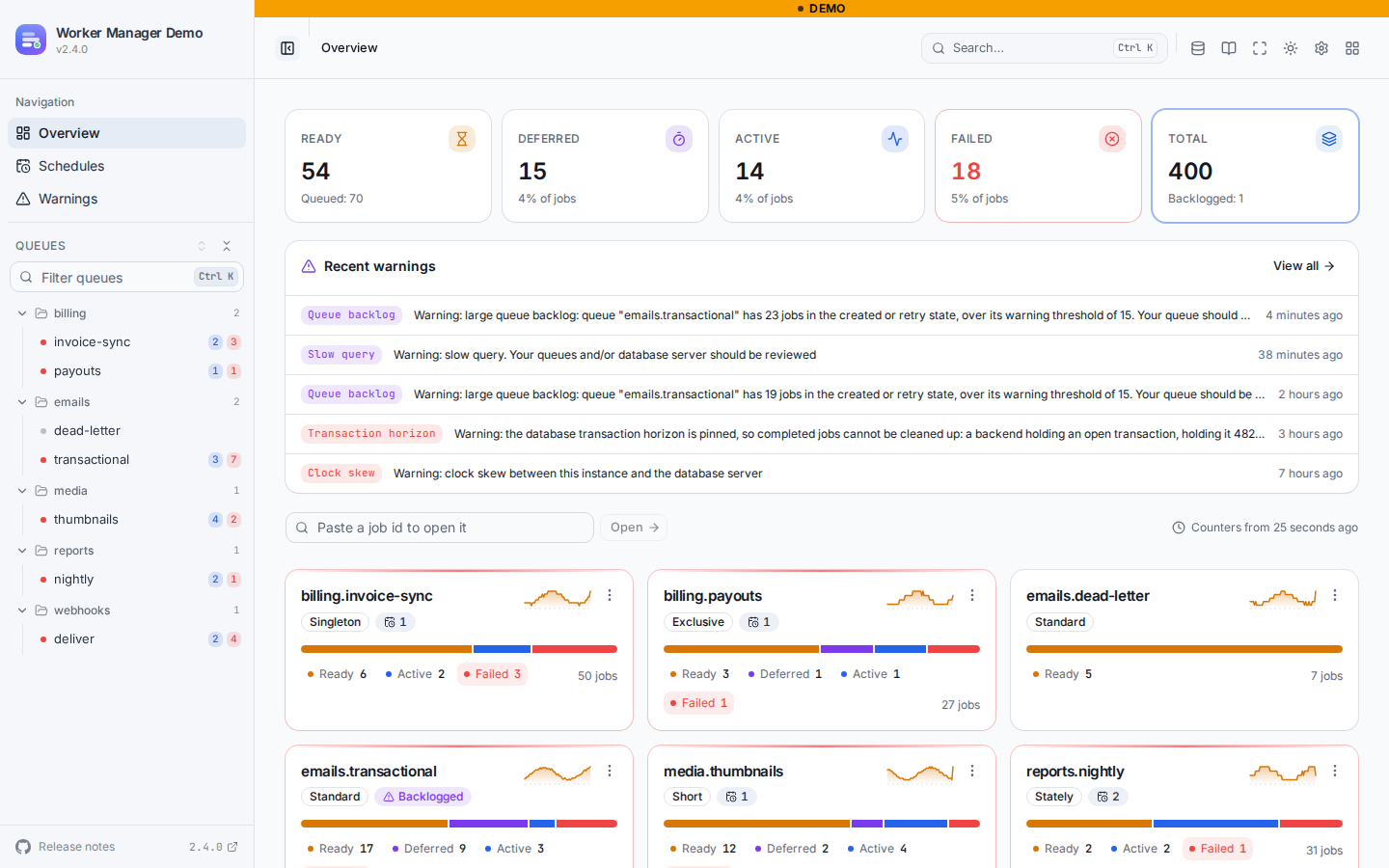Click the 2.4.0 version link in the sidebar footer
The image size is (1389, 868).
[x=213, y=847]
